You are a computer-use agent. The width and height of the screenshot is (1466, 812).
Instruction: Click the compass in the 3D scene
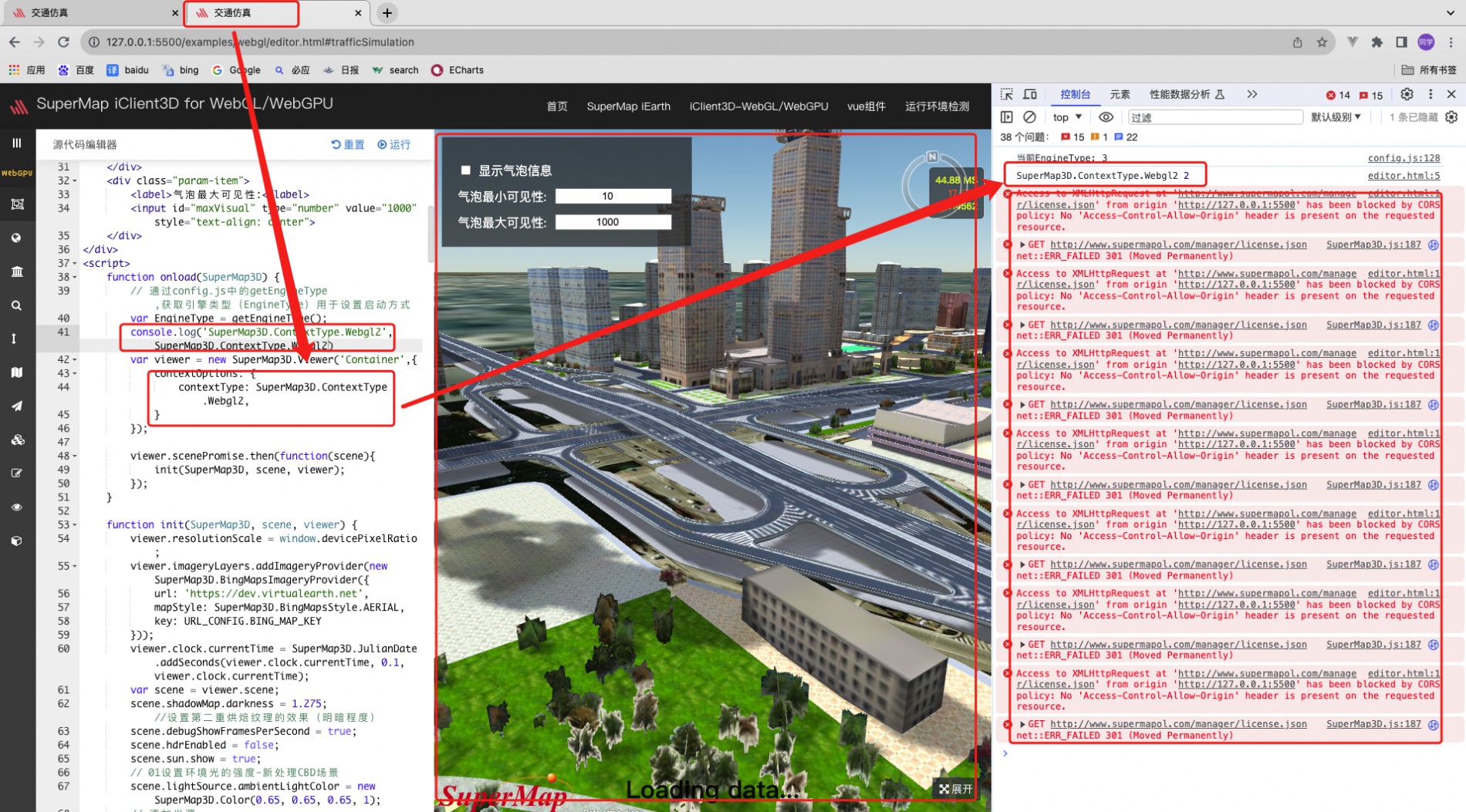pos(931,183)
